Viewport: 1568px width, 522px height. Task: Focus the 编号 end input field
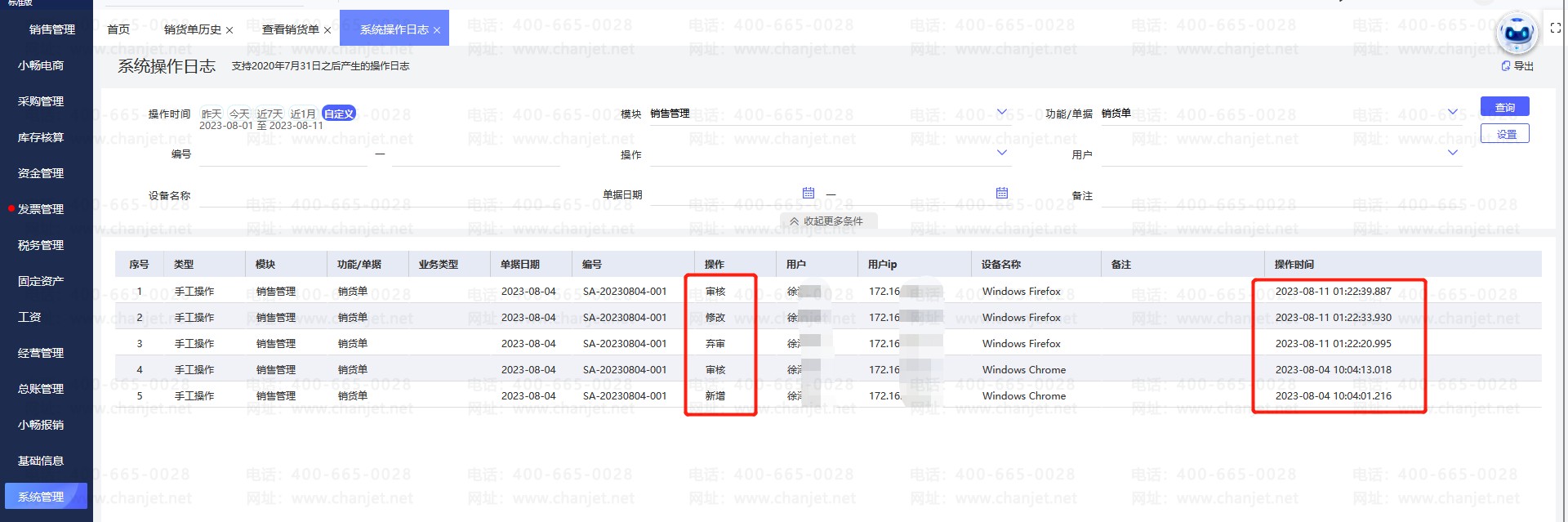pyautogui.click(x=476, y=154)
